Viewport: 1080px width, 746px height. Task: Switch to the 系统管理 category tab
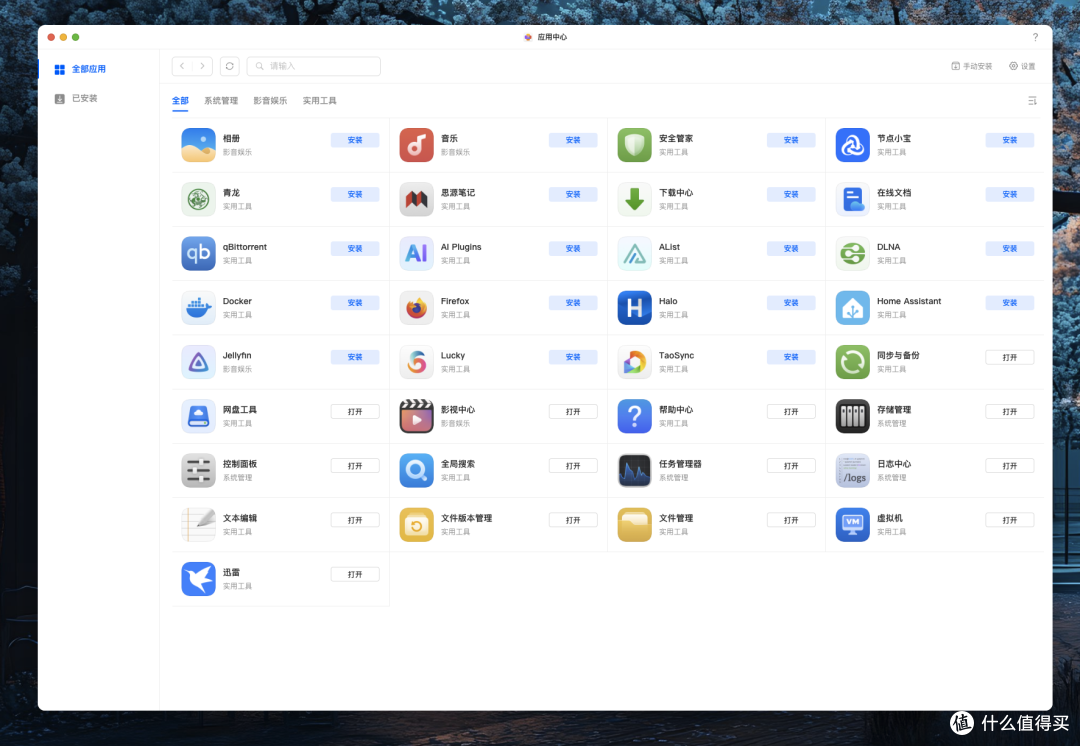point(221,101)
